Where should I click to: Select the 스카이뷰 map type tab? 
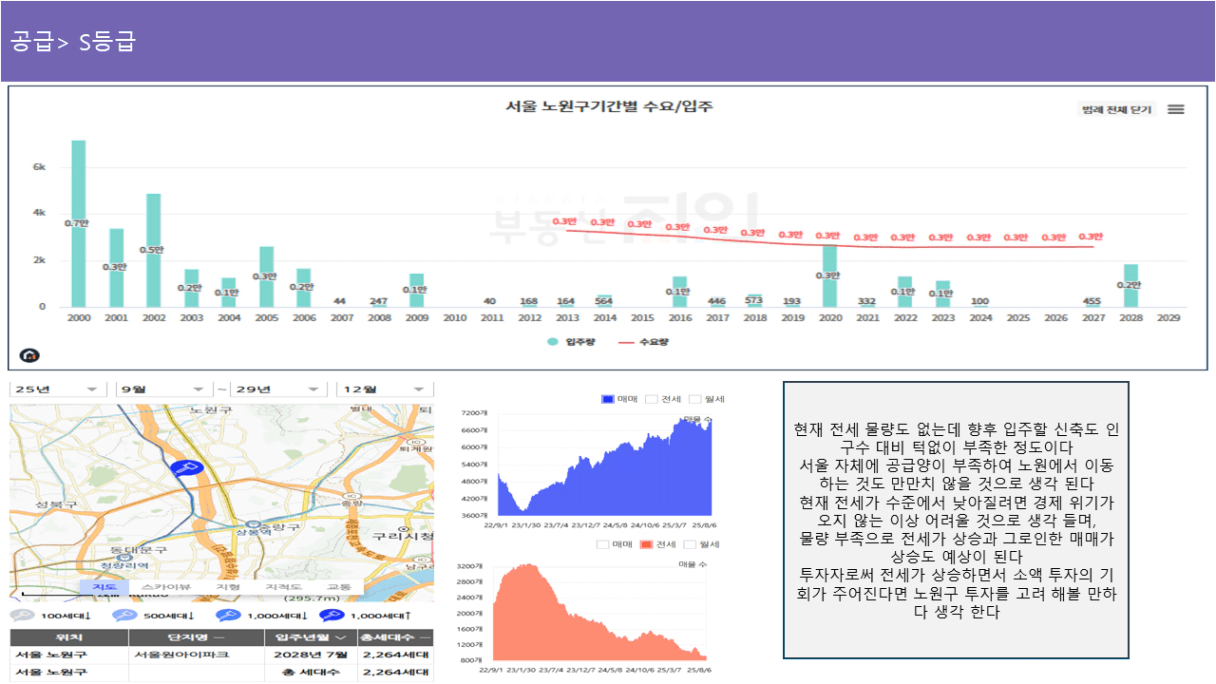click(165, 586)
